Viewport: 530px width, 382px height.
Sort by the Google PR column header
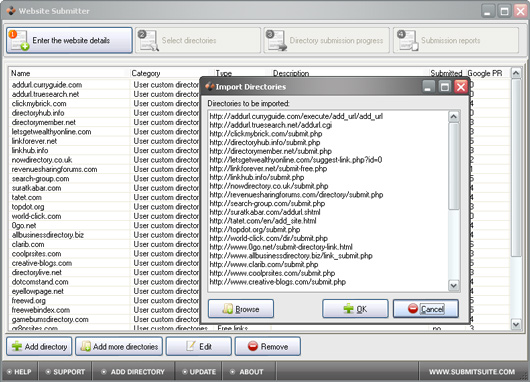click(x=487, y=73)
